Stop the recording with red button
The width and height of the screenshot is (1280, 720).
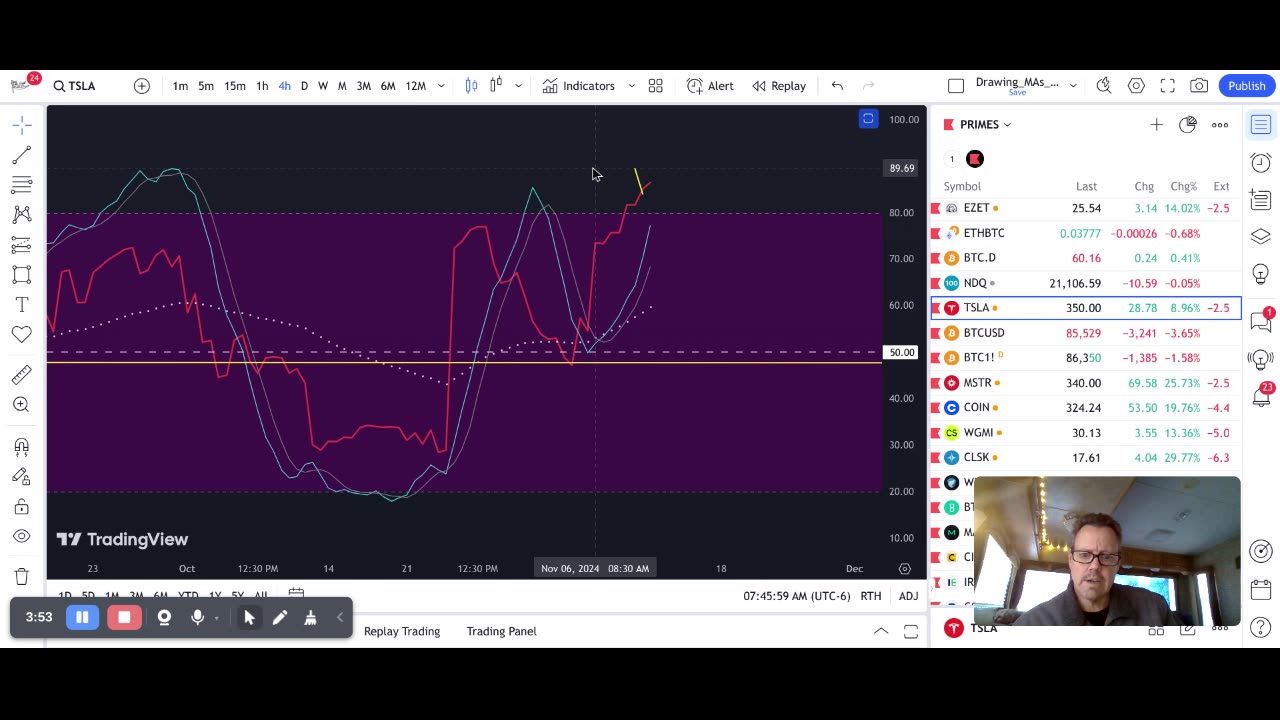click(x=124, y=617)
